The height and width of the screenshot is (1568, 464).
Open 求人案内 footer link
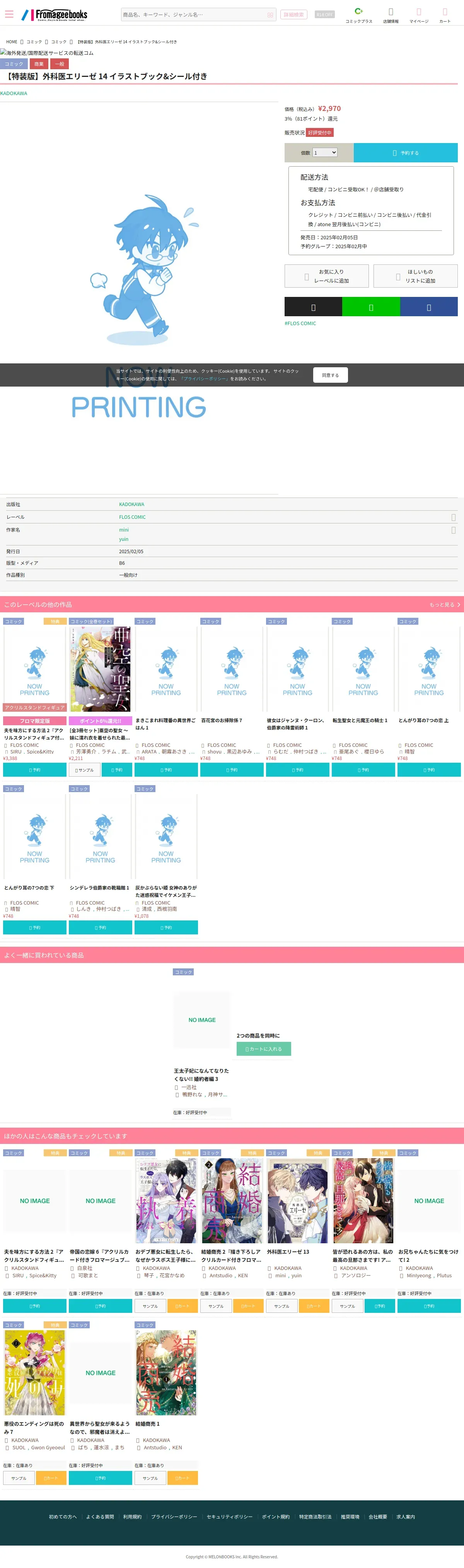406,1517
